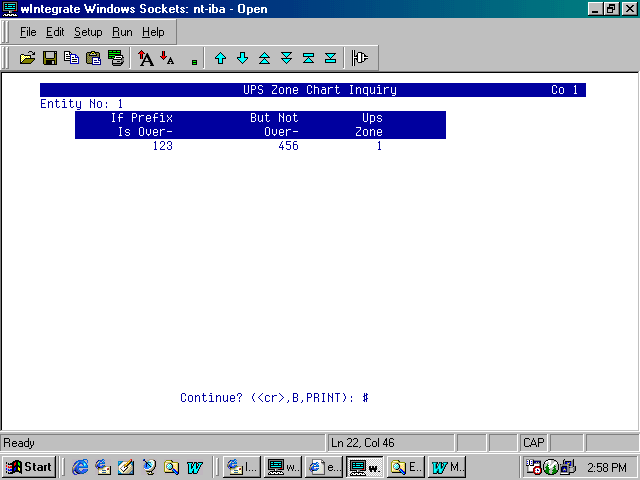
Task: Open the Run menu
Action: [x=122, y=32]
